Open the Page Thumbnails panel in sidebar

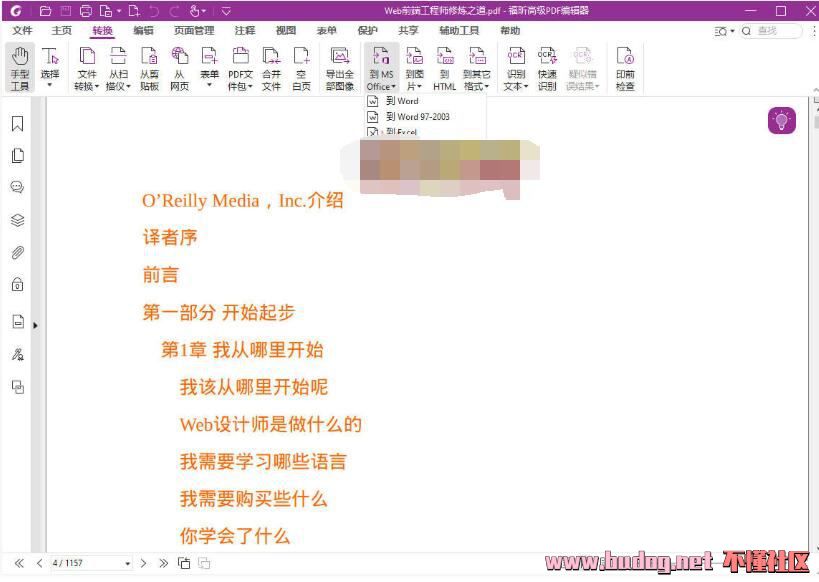[18, 156]
